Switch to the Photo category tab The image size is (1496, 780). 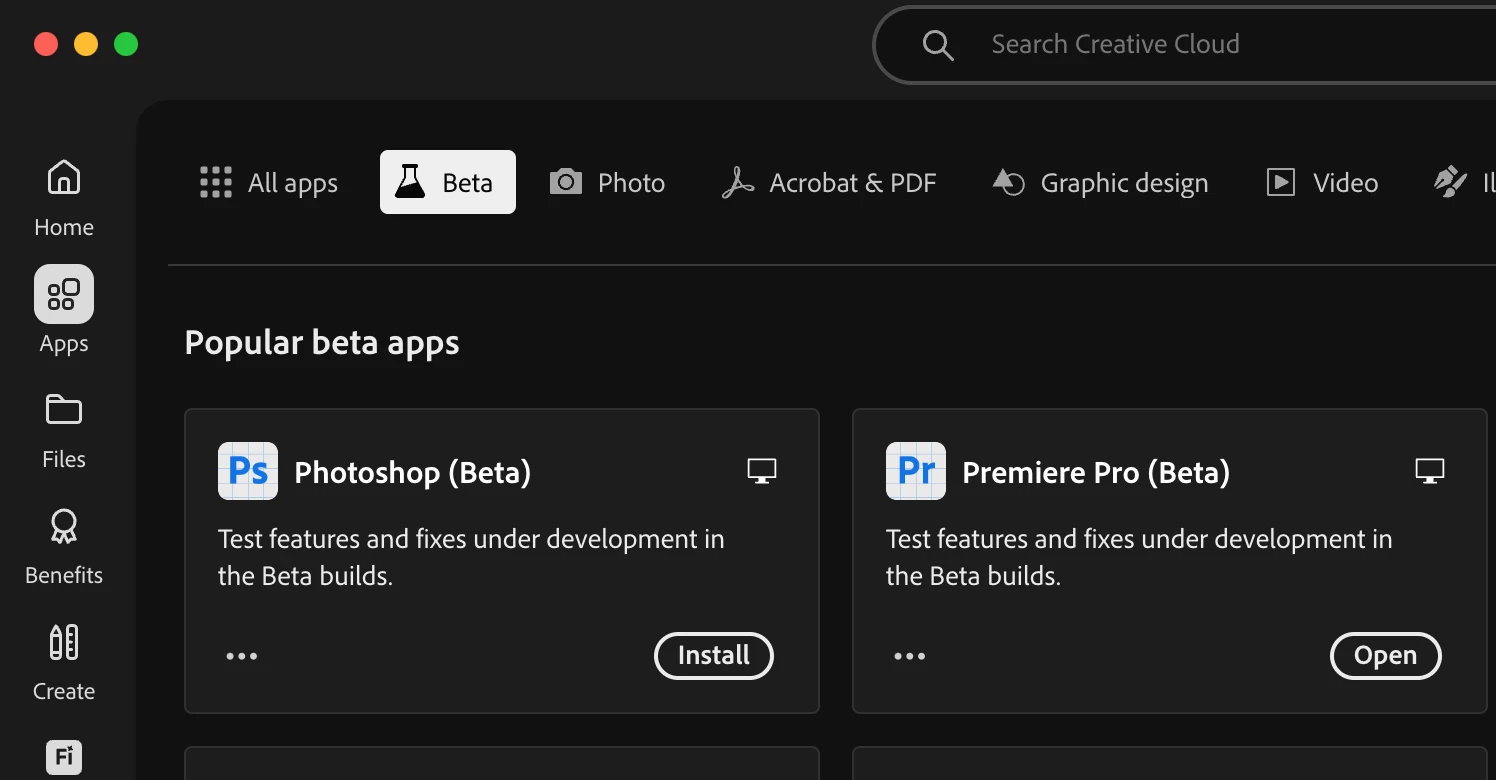[607, 183]
